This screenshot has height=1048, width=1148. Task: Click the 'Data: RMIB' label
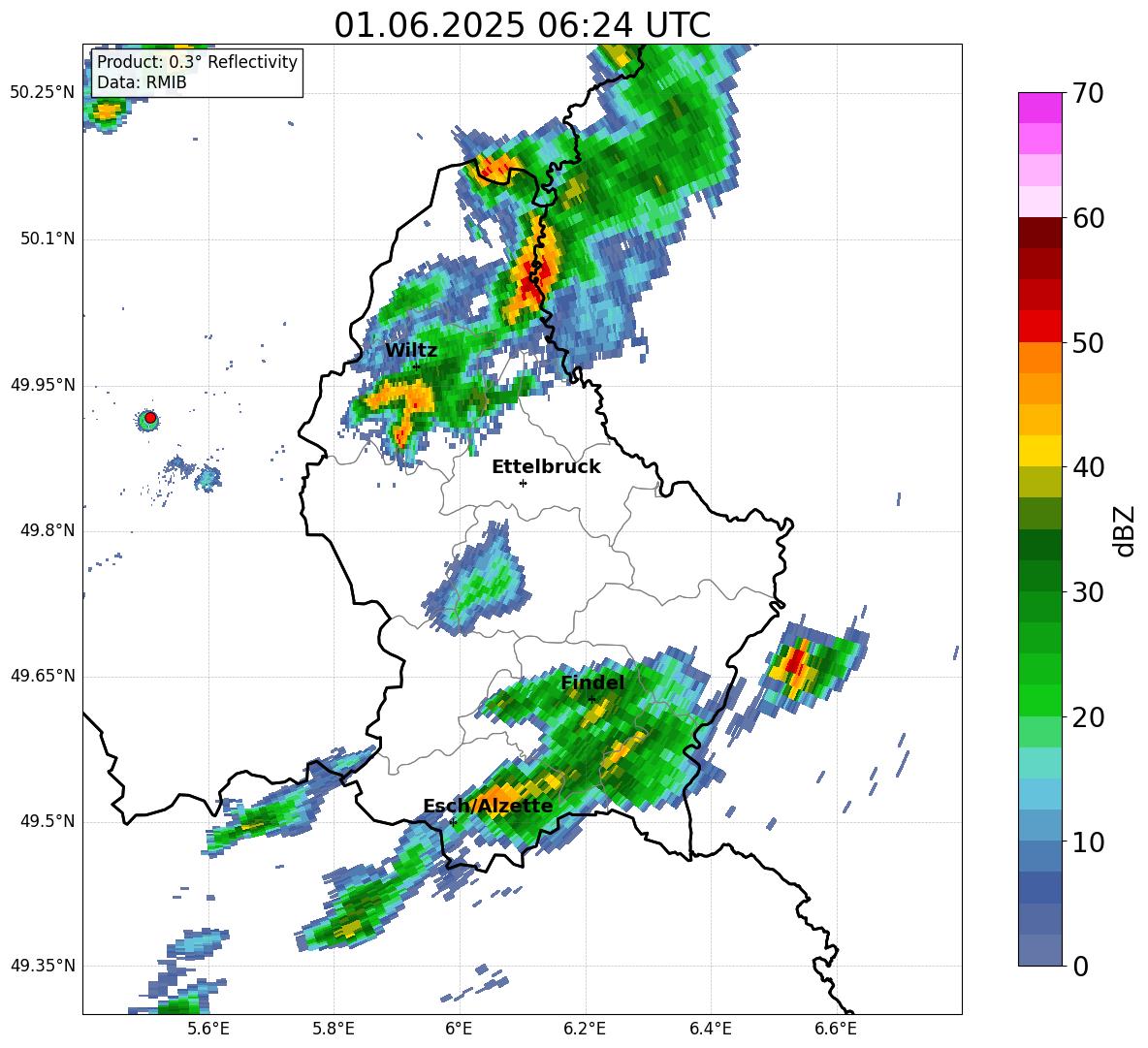[142, 82]
